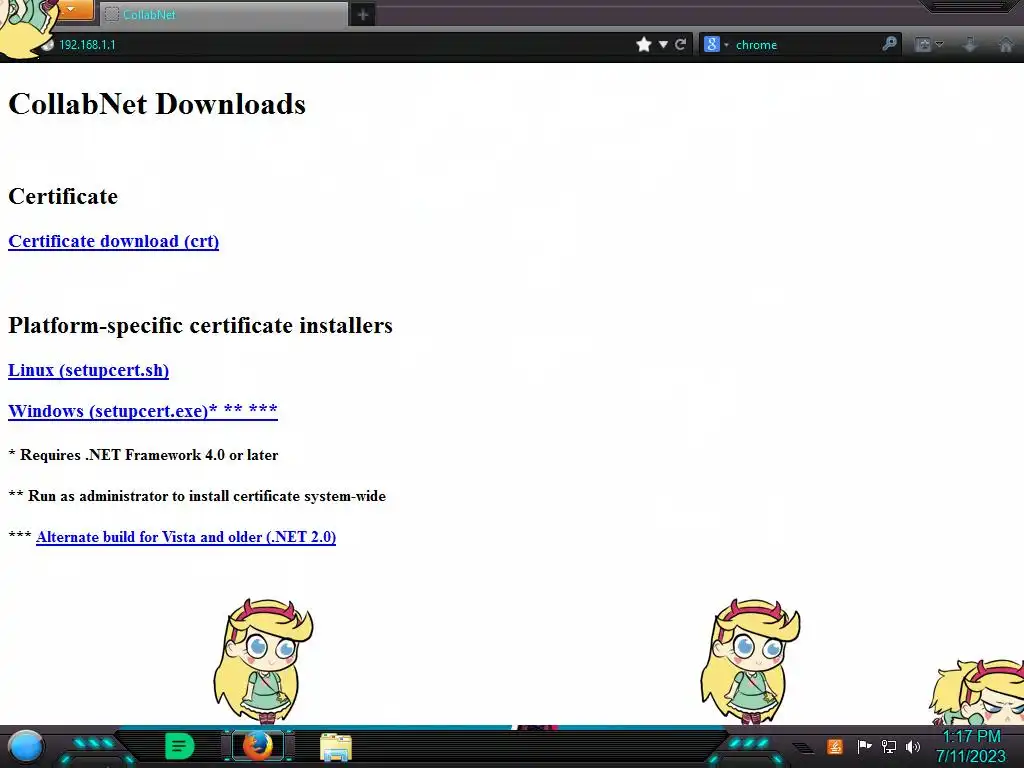Image resolution: width=1024 pixels, height=768 pixels.
Task: Open the Windows (setupcert.exe) link
Action: pyautogui.click(x=143, y=411)
